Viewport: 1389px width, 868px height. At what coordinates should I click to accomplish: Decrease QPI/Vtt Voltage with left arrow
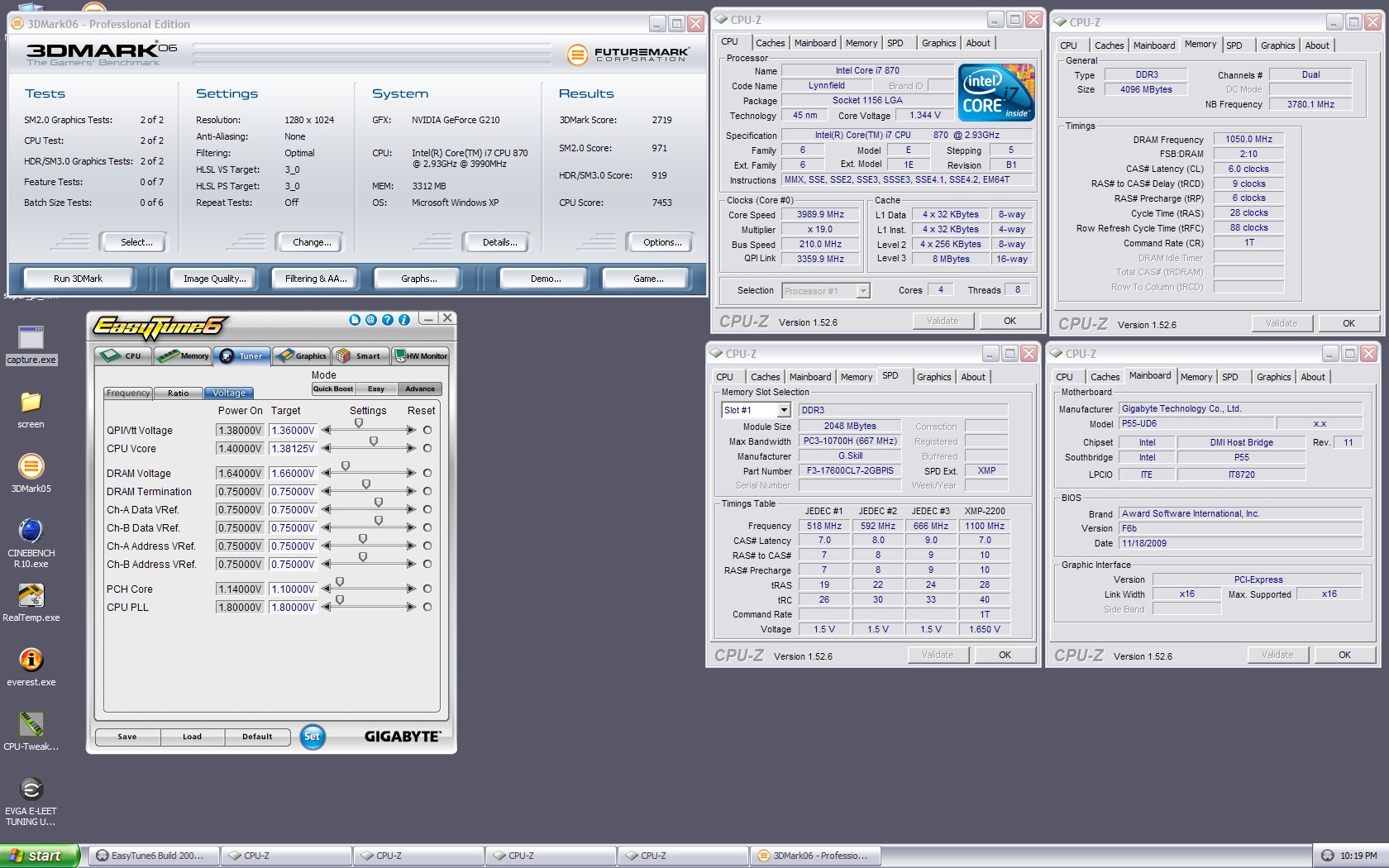click(327, 430)
